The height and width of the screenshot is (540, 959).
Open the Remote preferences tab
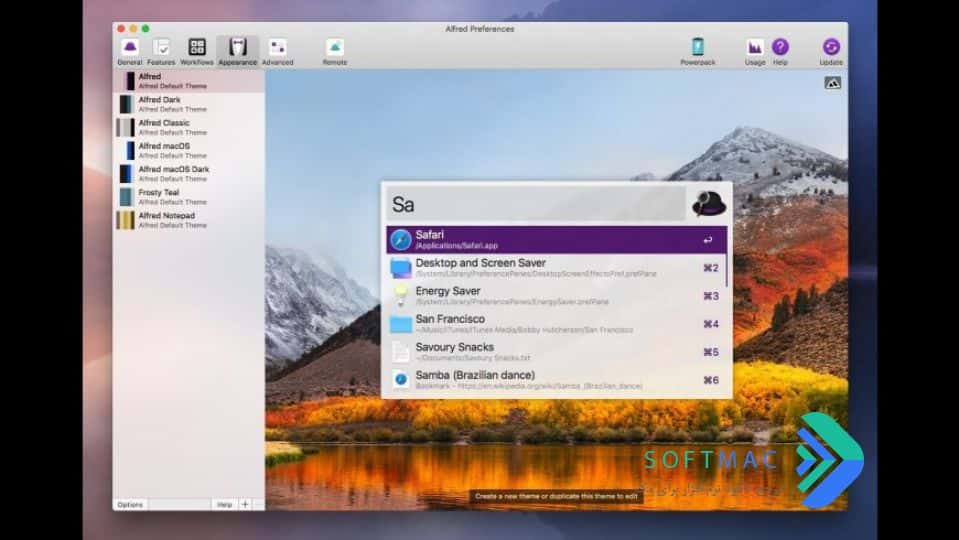click(335, 52)
